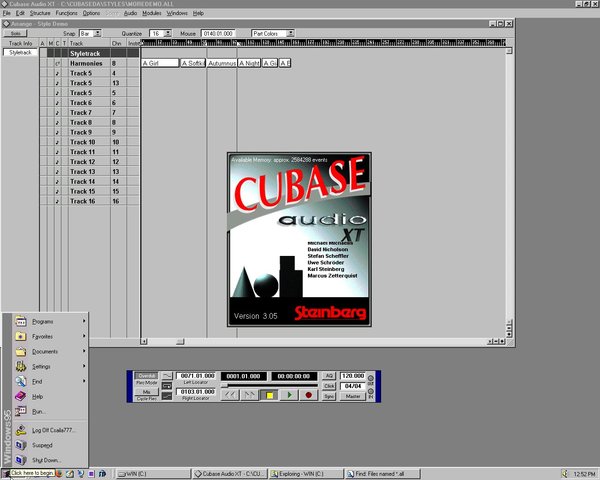Click the MIDI Out activity indicator
Screen dimensions: 600x480
point(370,379)
